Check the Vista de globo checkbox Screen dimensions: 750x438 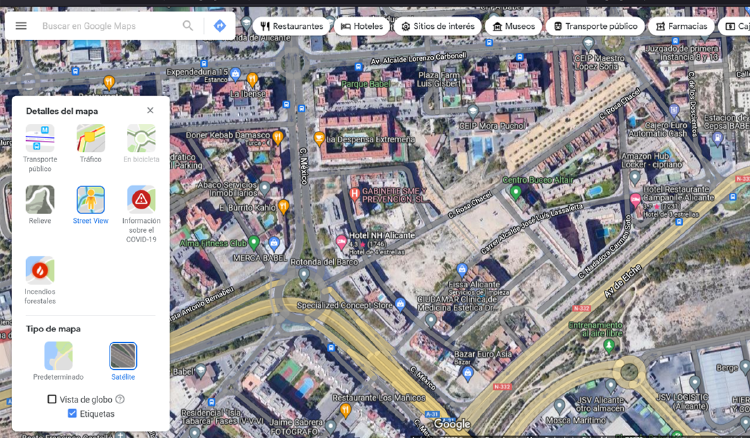(x=52, y=399)
